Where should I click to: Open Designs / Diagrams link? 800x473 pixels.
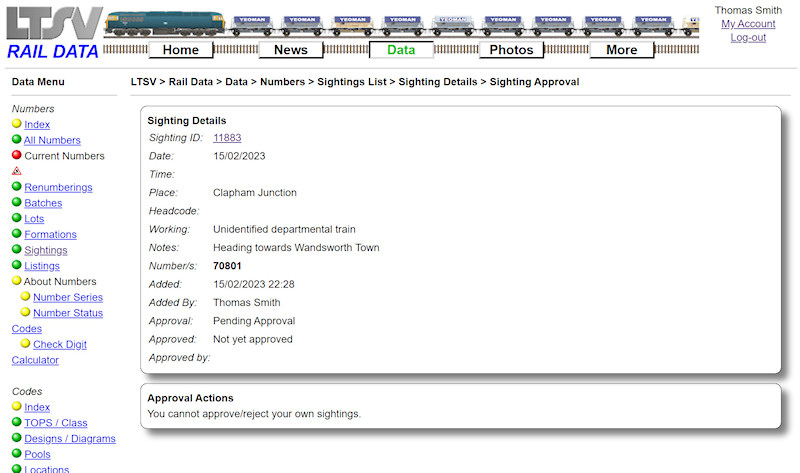pyautogui.click(x=70, y=439)
